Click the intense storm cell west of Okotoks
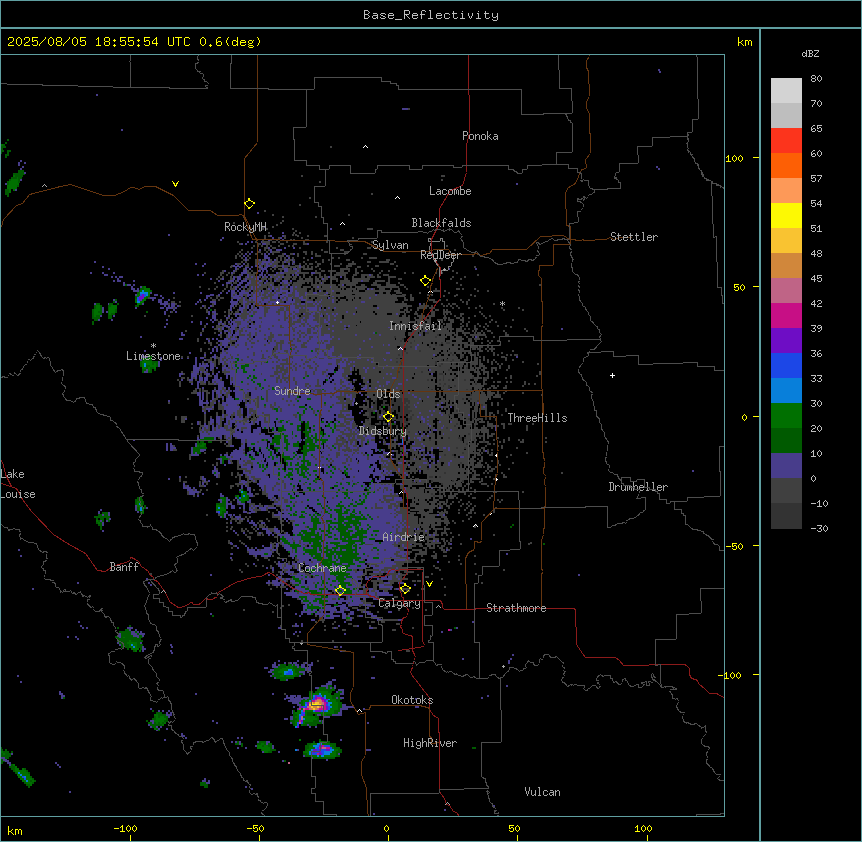This screenshot has width=862, height=842. click(317, 705)
